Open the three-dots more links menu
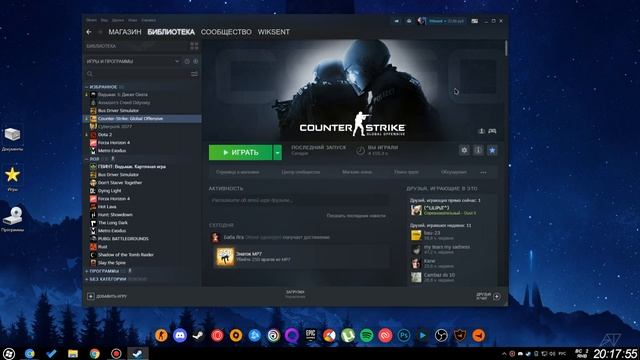The image size is (640, 360). (x=483, y=172)
